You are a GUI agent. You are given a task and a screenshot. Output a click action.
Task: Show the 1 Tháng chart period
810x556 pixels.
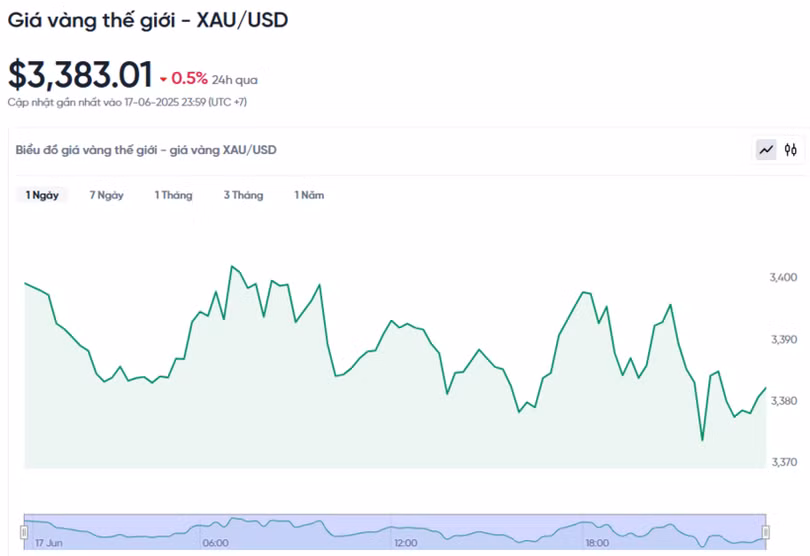[173, 195]
